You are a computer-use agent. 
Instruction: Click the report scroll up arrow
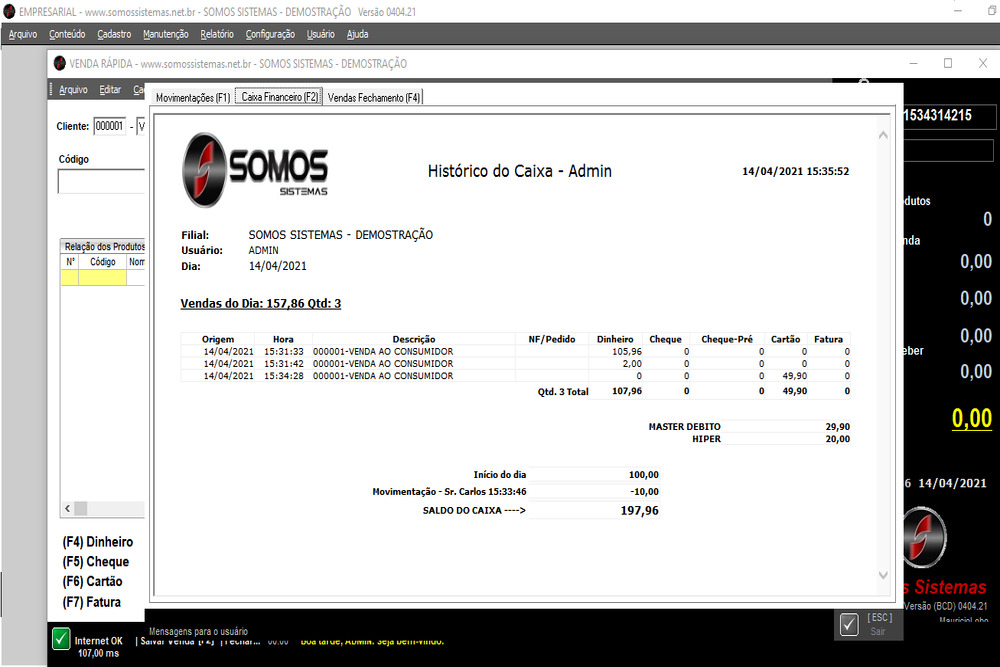883,135
